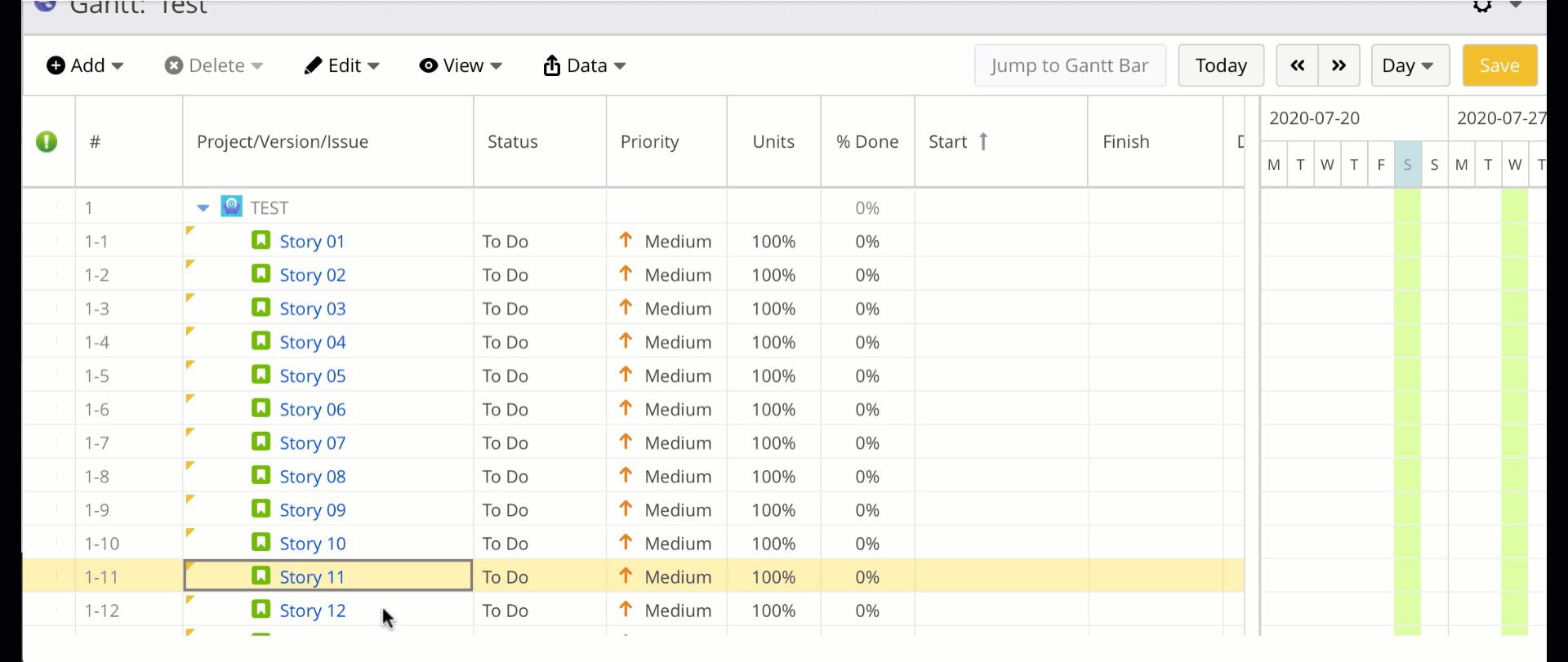Image resolution: width=1568 pixels, height=662 pixels.
Task: Collapse the TEST project tree
Action: pyautogui.click(x=203, y=208)
